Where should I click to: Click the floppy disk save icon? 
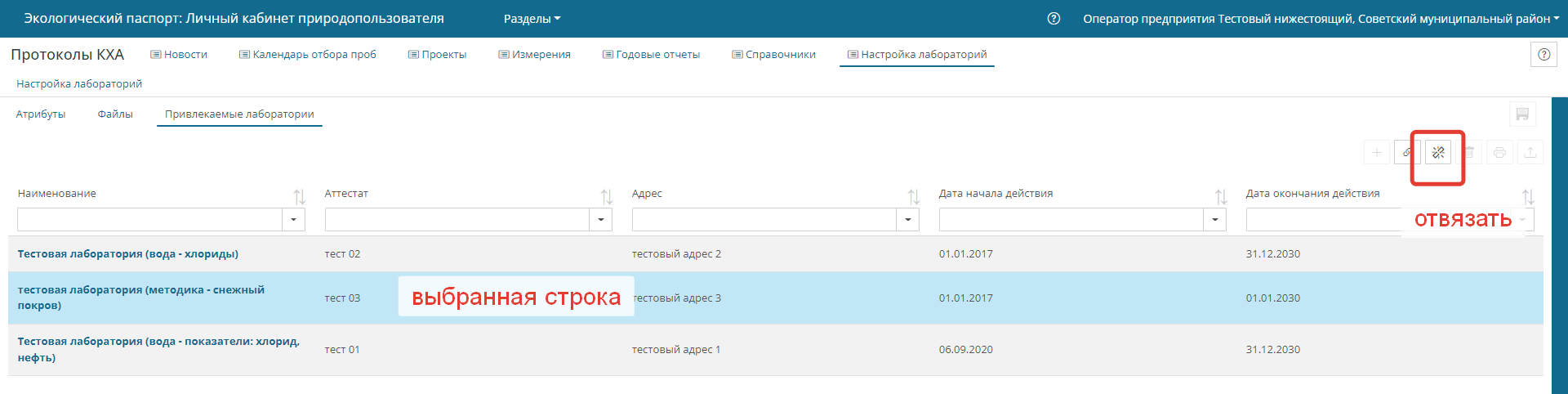point(1522,114)
